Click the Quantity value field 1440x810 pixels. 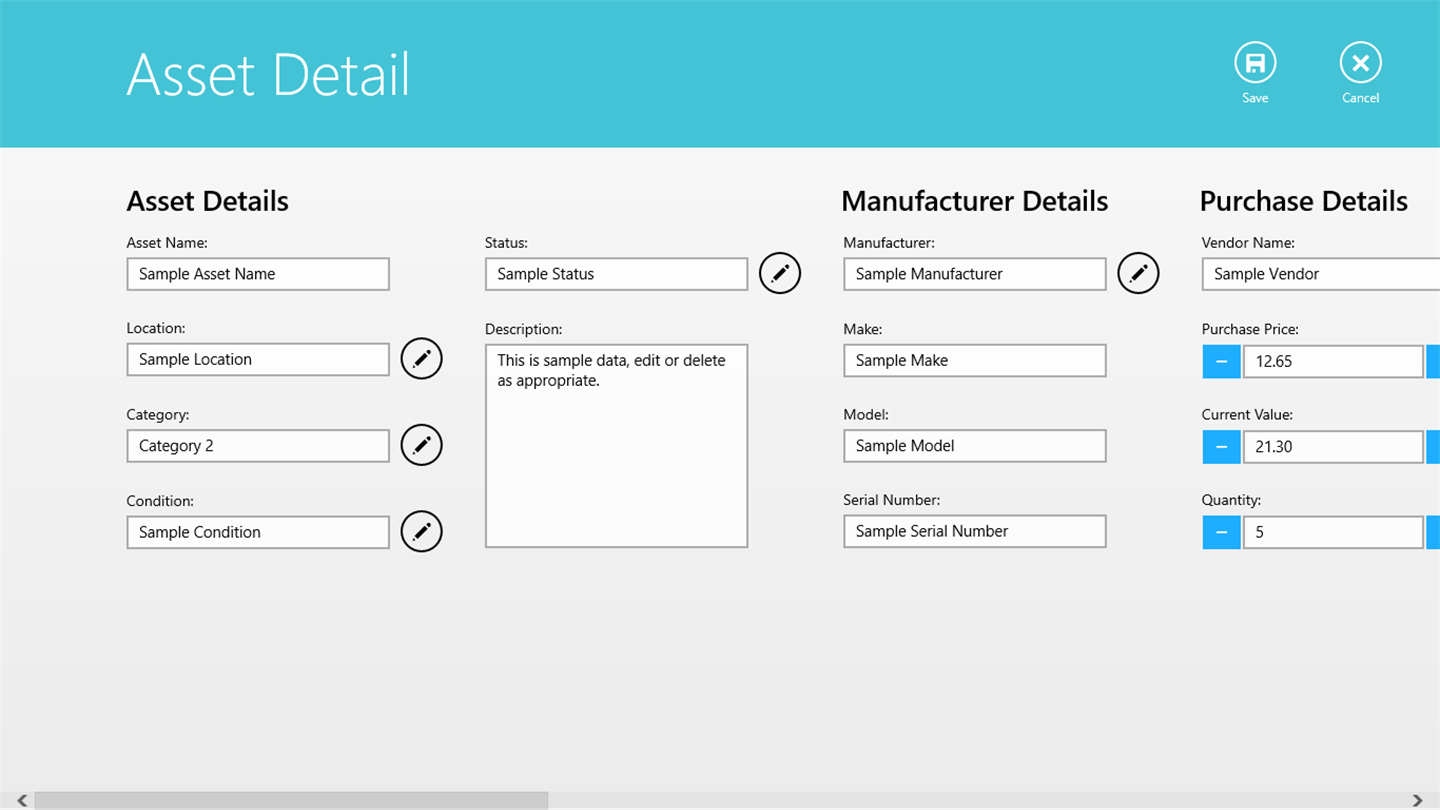[x=1333, y=532]
